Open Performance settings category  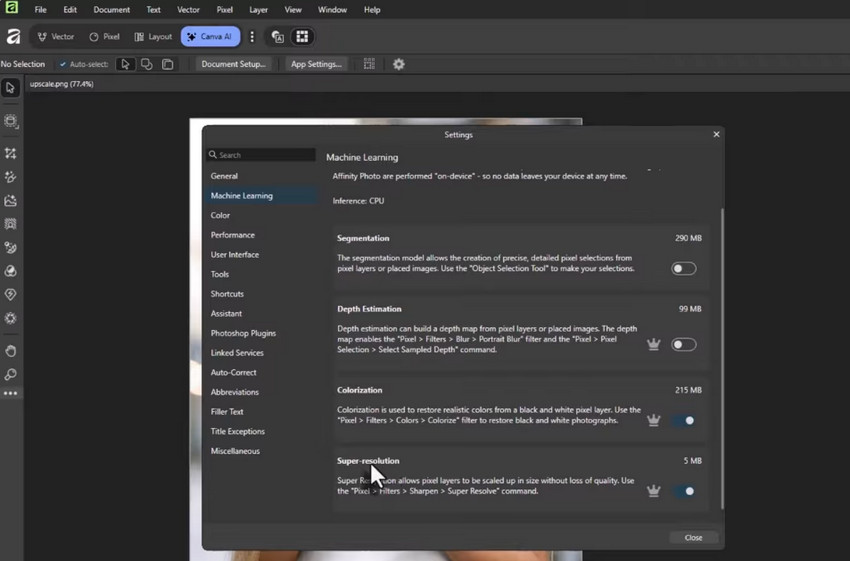click(233, 235)
